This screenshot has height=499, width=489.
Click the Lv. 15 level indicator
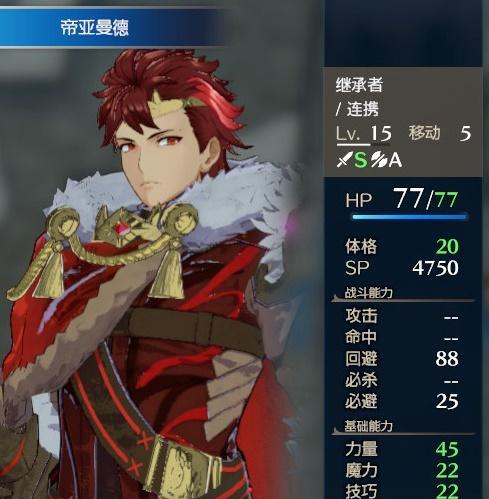pyautogui.click(x=364, y=134)
